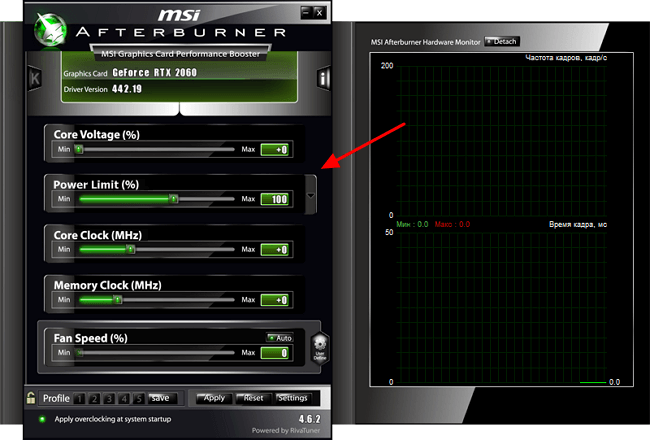This screenshot has height=440, width=650.
Task: Click the Core Voltage slider handle
Action: coord(79,149)
